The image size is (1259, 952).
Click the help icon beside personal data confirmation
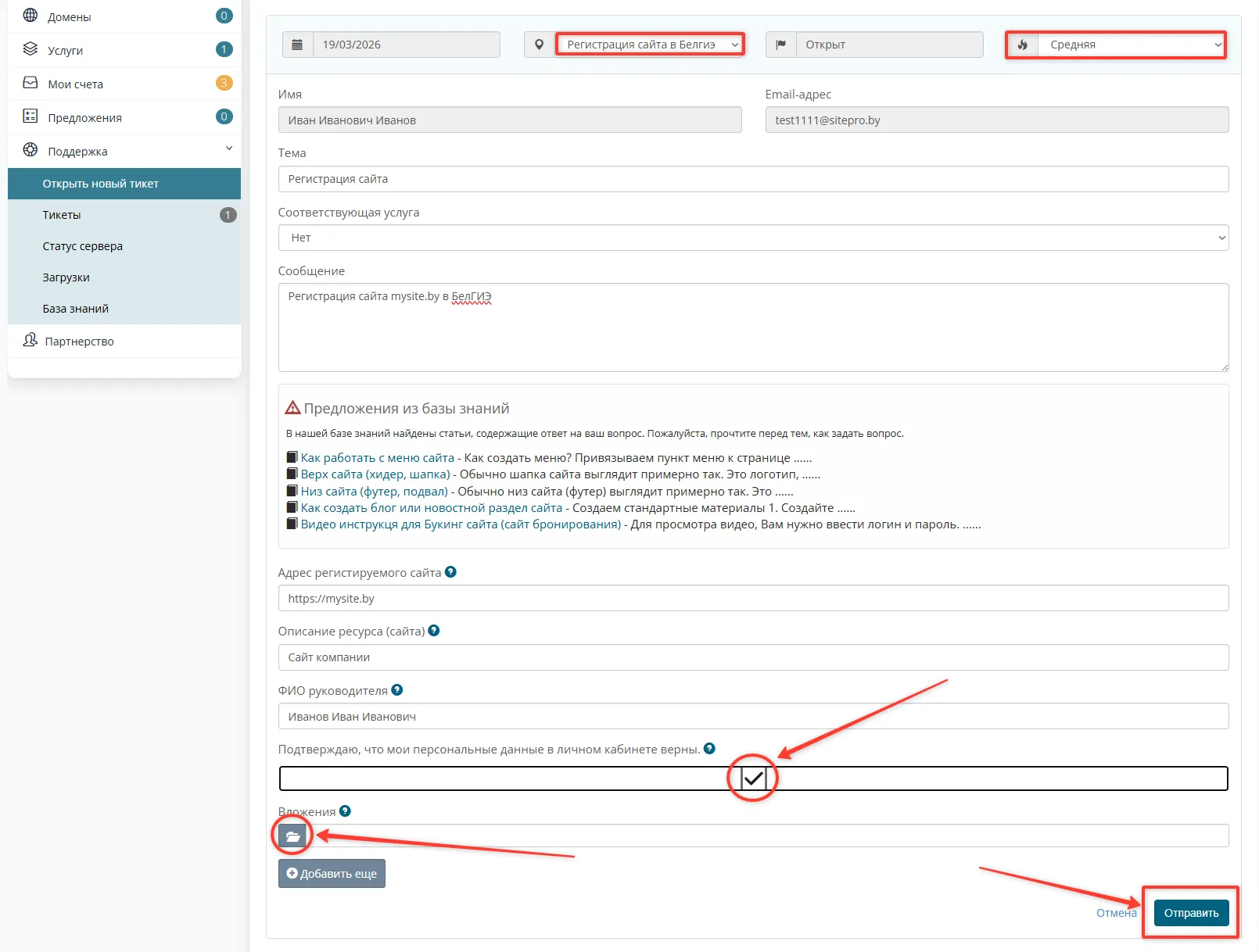709,749
